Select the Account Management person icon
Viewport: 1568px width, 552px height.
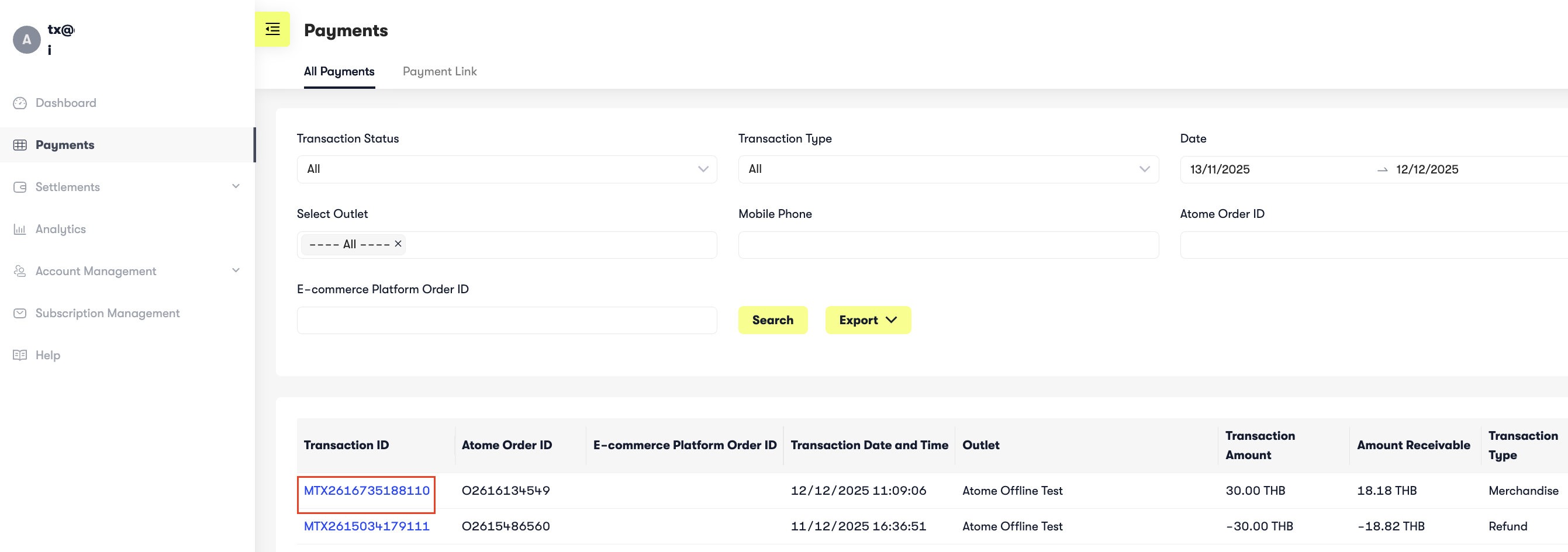20,270
